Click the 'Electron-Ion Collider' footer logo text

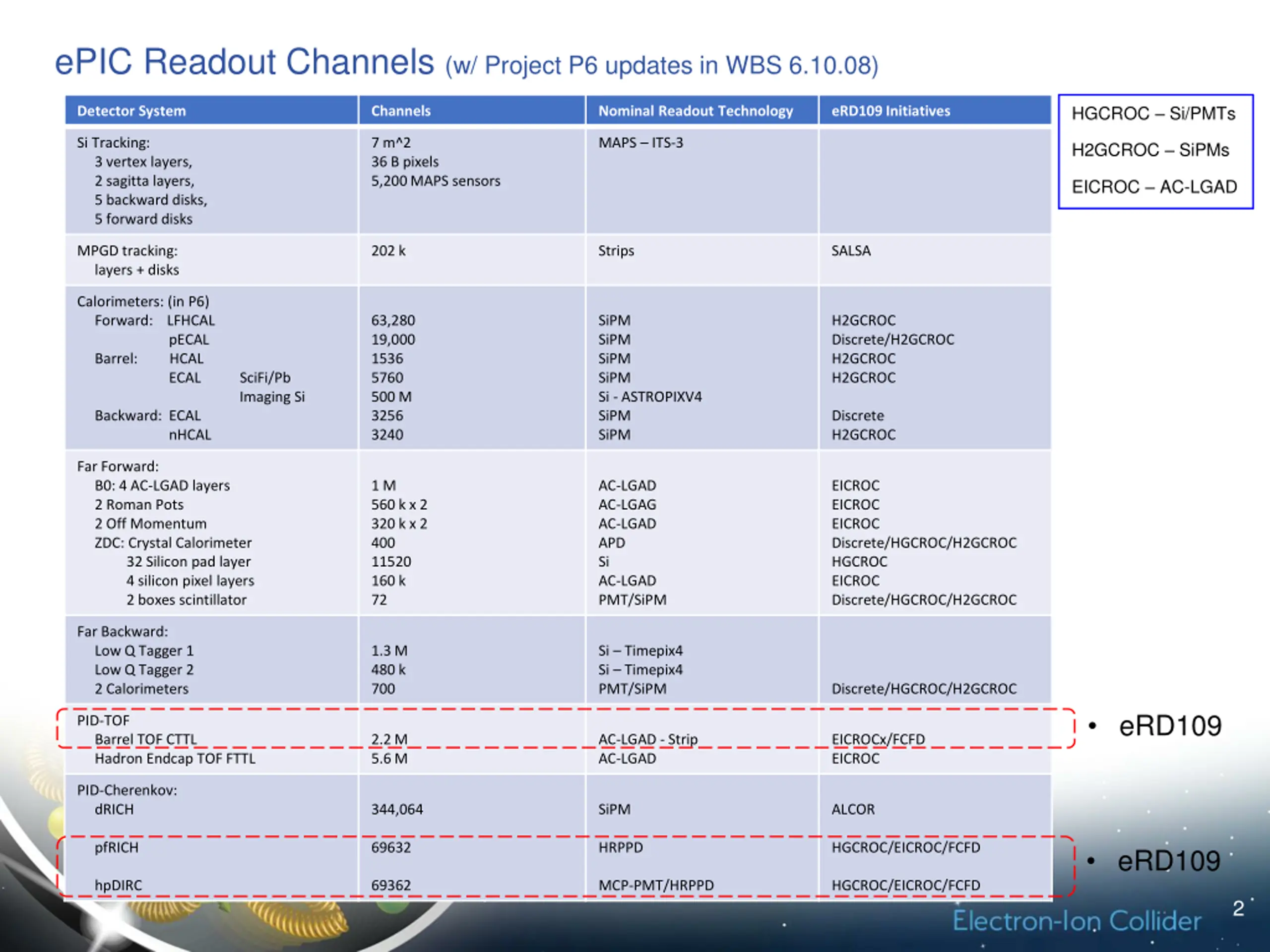point(1077,922)
